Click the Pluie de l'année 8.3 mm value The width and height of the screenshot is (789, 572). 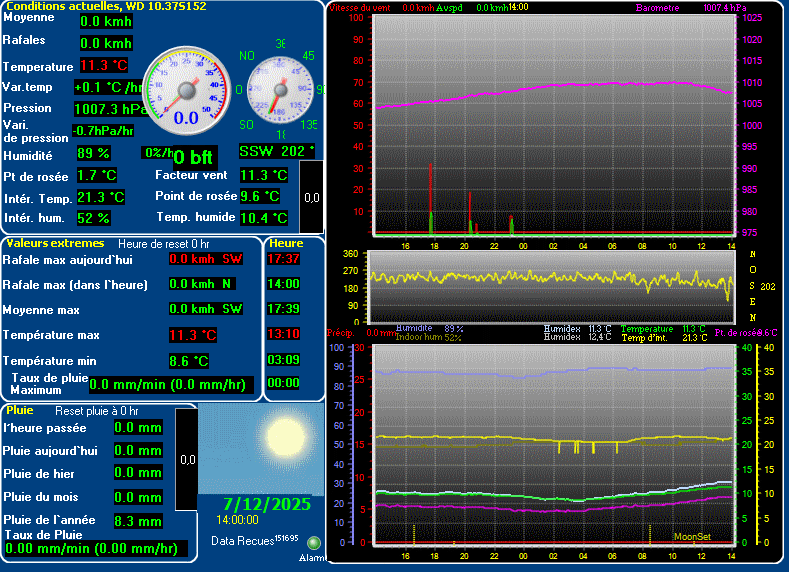coord(137,521)
